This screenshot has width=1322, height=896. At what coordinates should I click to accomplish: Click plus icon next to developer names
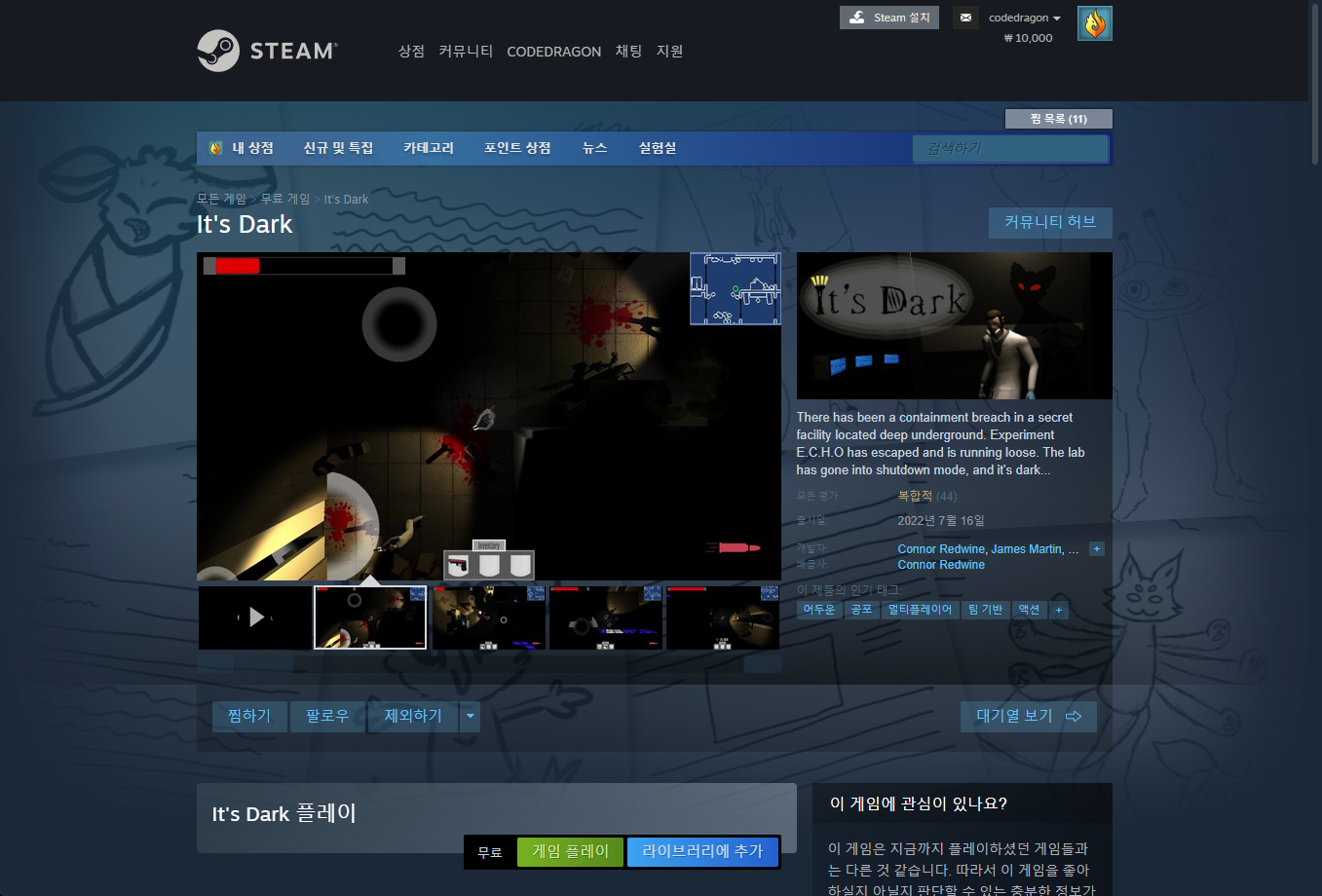click(x=1096, y=549)
